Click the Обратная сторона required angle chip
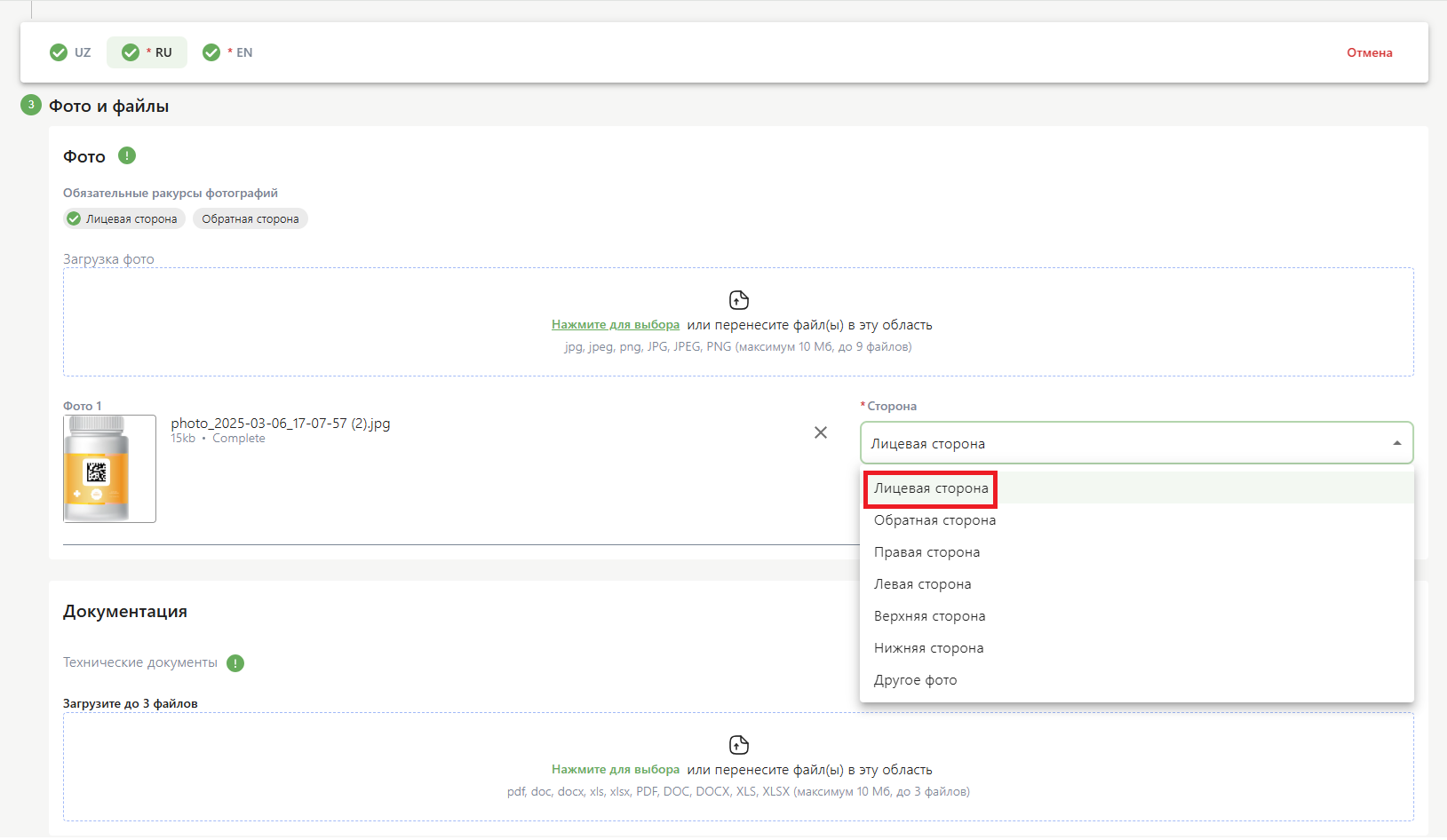This screenshot has width=1447, height=840. (x=250, y=218)
